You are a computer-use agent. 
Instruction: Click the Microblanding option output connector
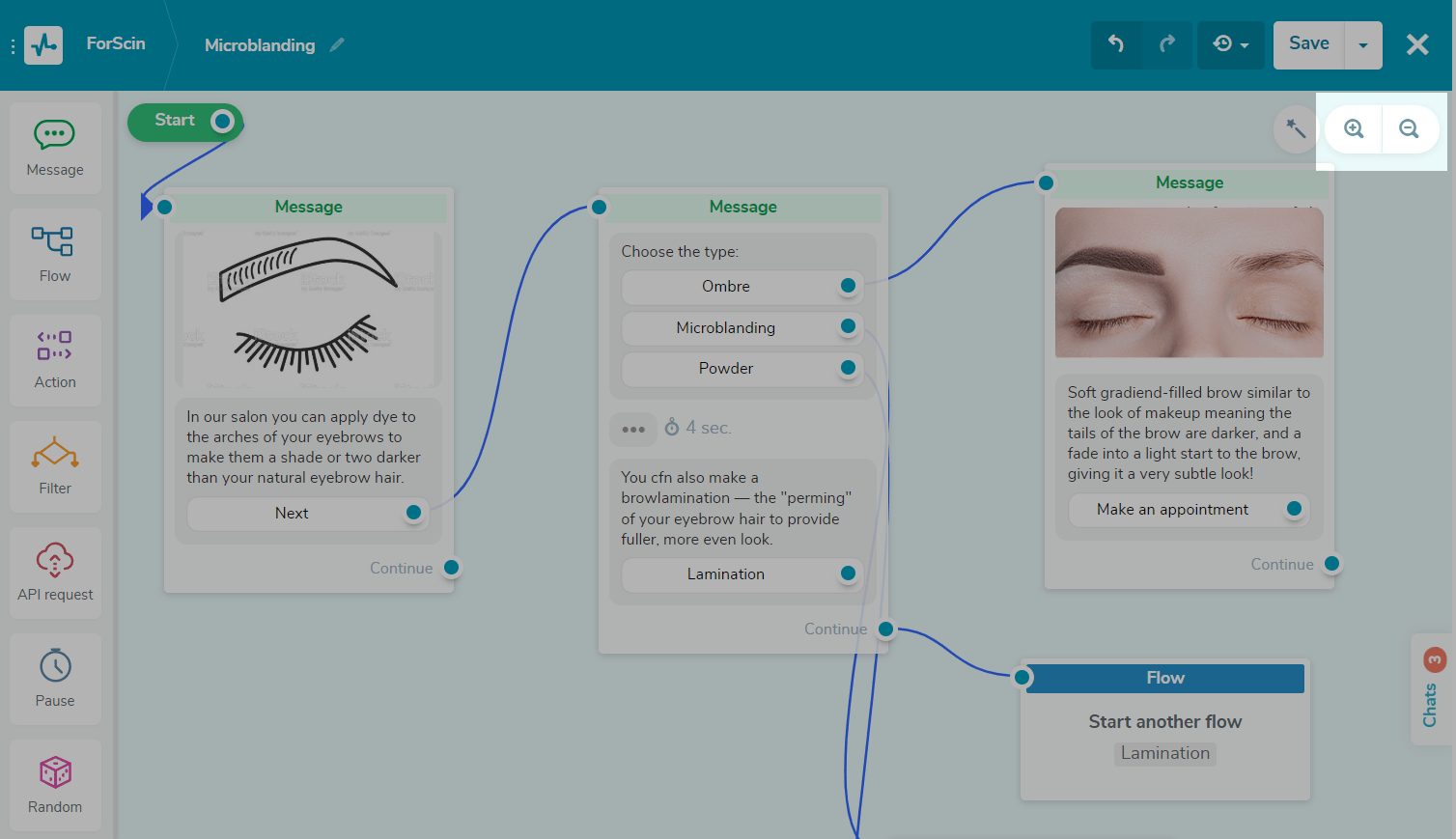pos(848,326)
